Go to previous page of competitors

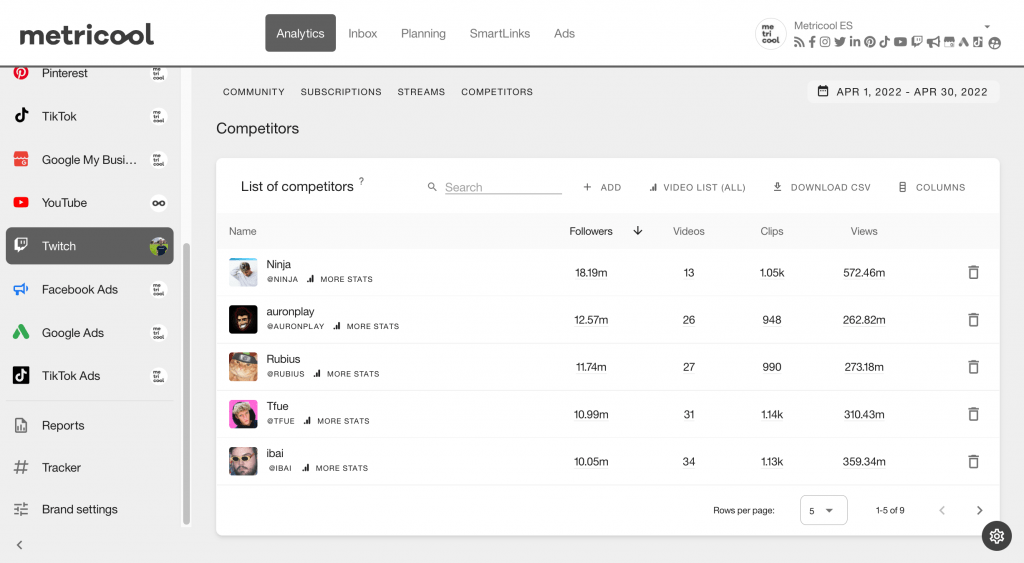tap(942, 510)
